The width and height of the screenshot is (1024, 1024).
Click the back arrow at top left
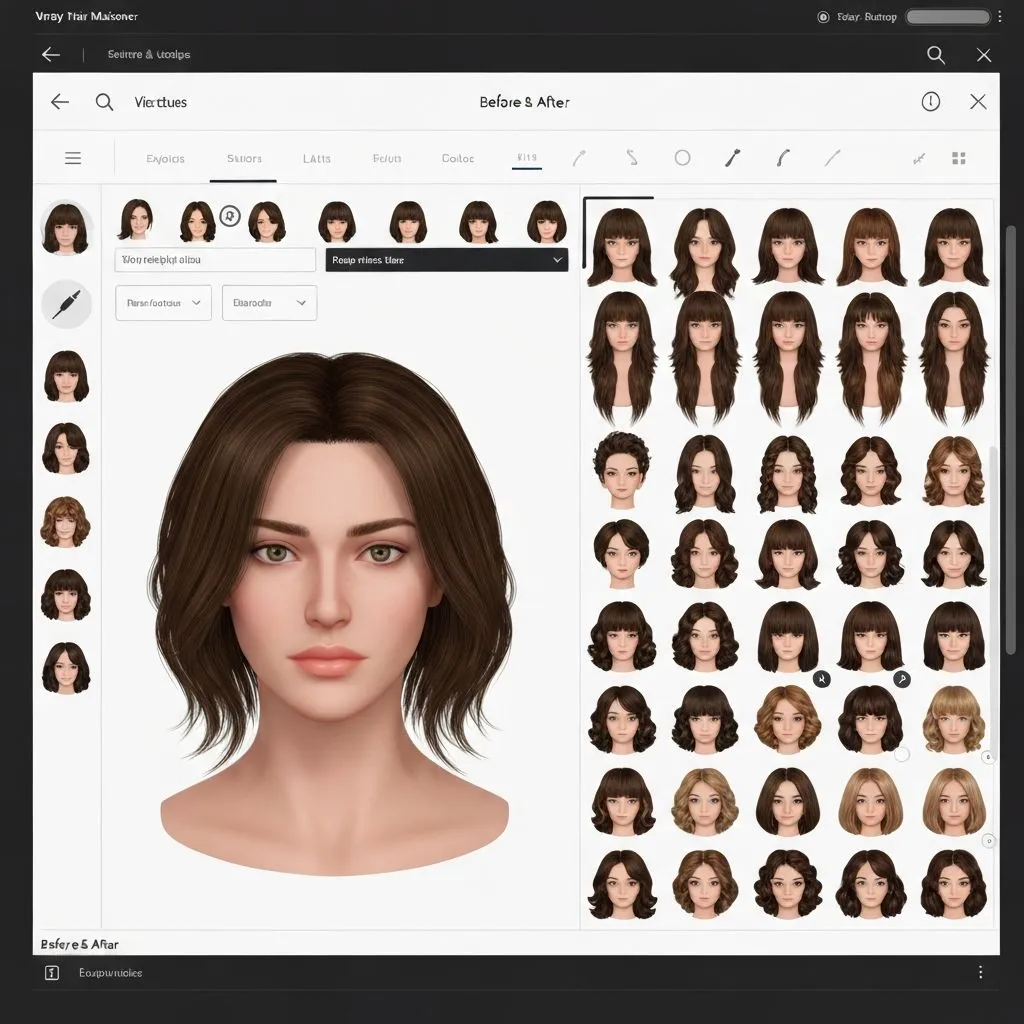tap(59, 101)
